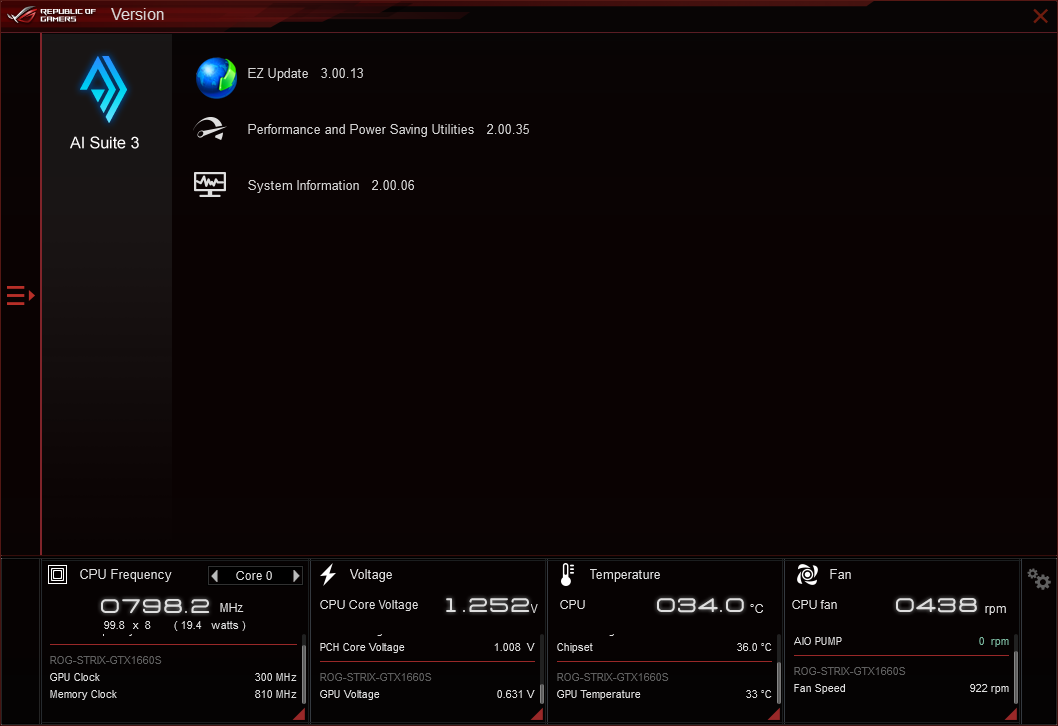Screen dimensions: 1058x726
Task: Expand the red side menu arrow
Action: [x=20, y=296]
